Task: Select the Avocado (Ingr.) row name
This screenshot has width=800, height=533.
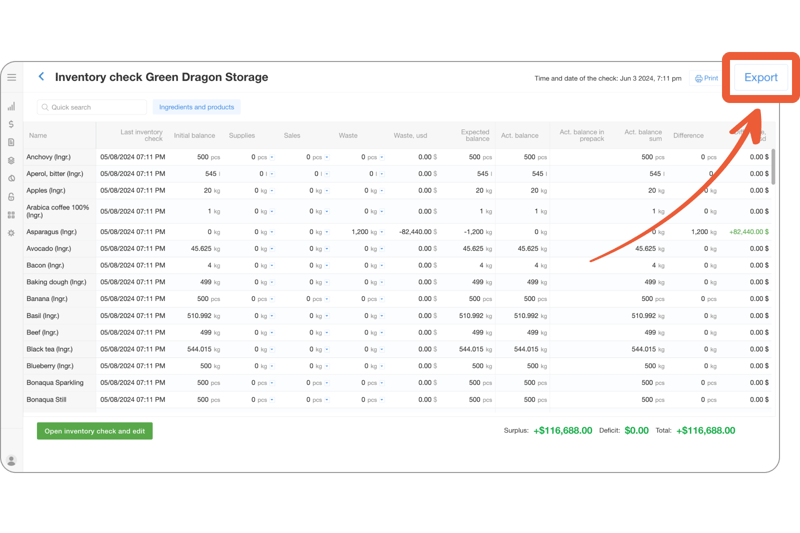Action: (49, 249)
